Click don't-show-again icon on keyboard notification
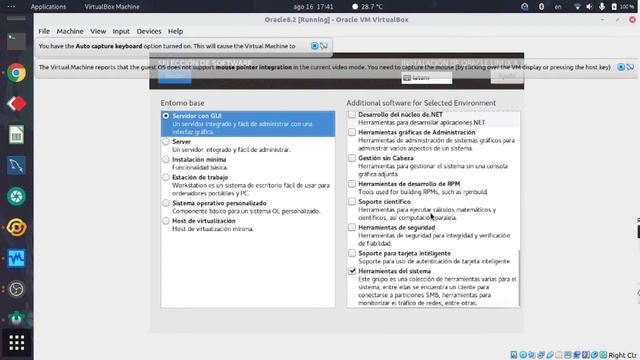 (x=324, y=46)
